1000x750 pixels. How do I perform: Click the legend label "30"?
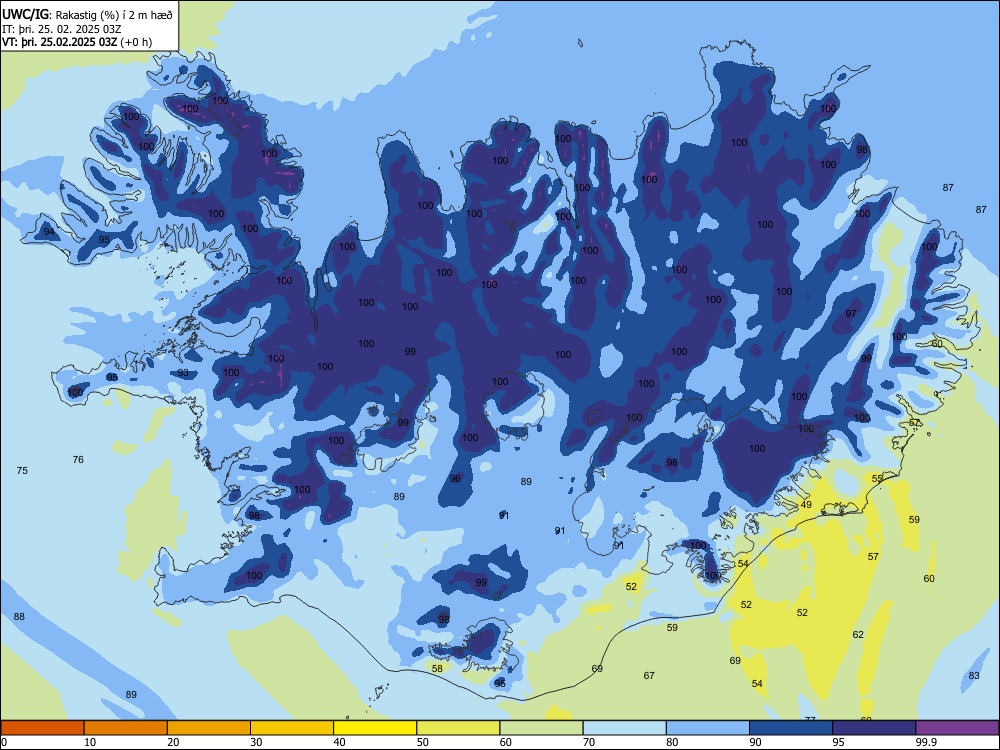(x=256, y=742)
